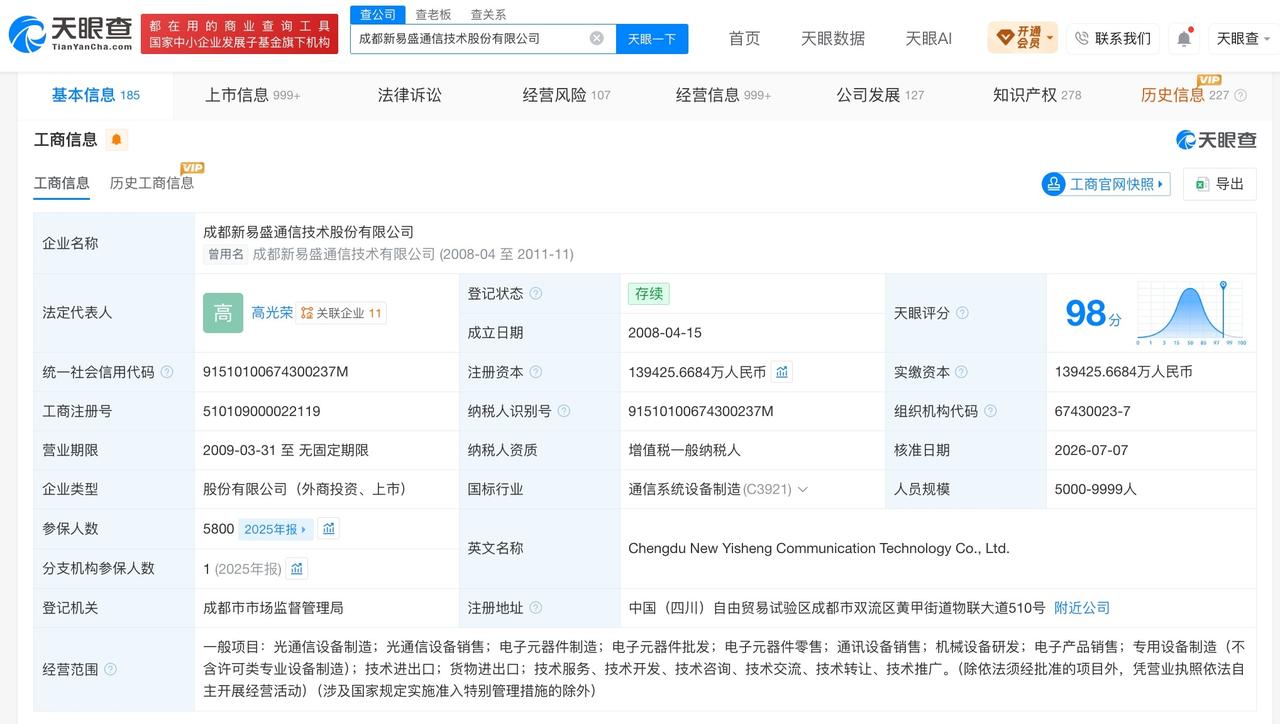Open the 历史信息 tab
The width and height of the screenshot is (1280, 724).
(x=1185, y=95)
